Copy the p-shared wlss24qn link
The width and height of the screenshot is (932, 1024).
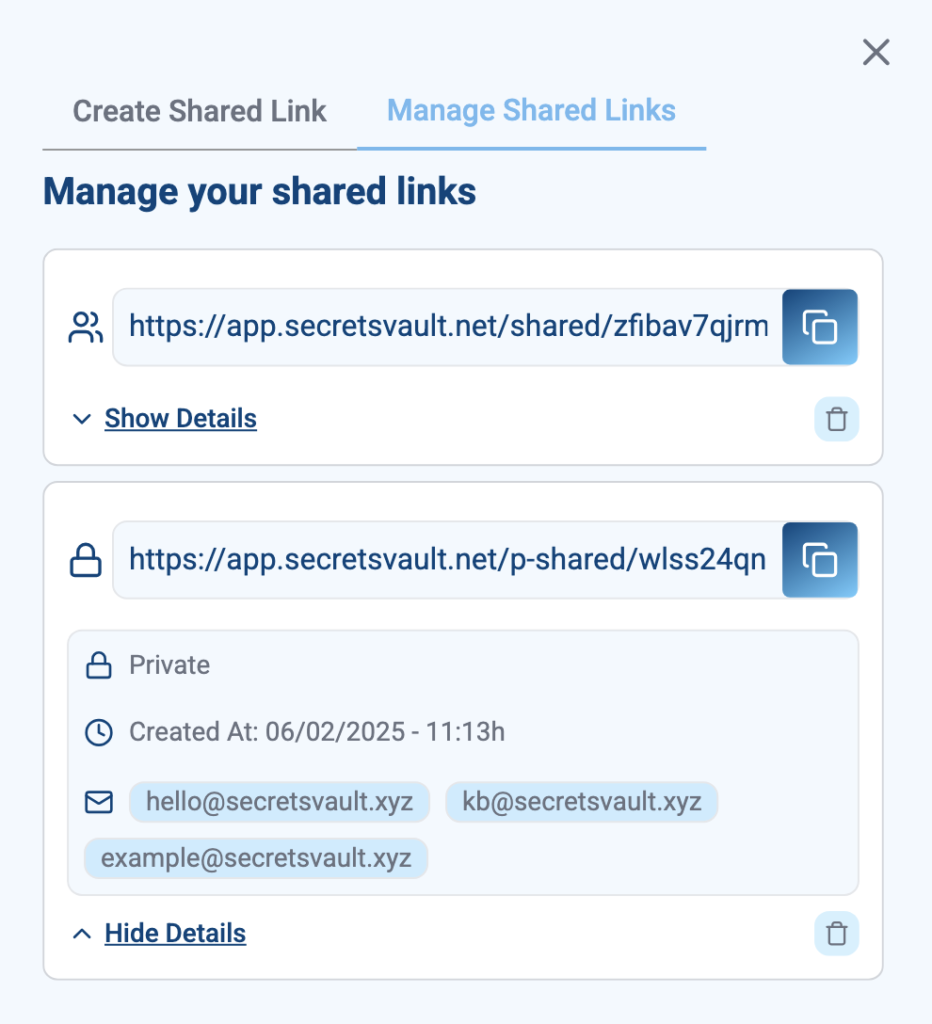point(820,560)
